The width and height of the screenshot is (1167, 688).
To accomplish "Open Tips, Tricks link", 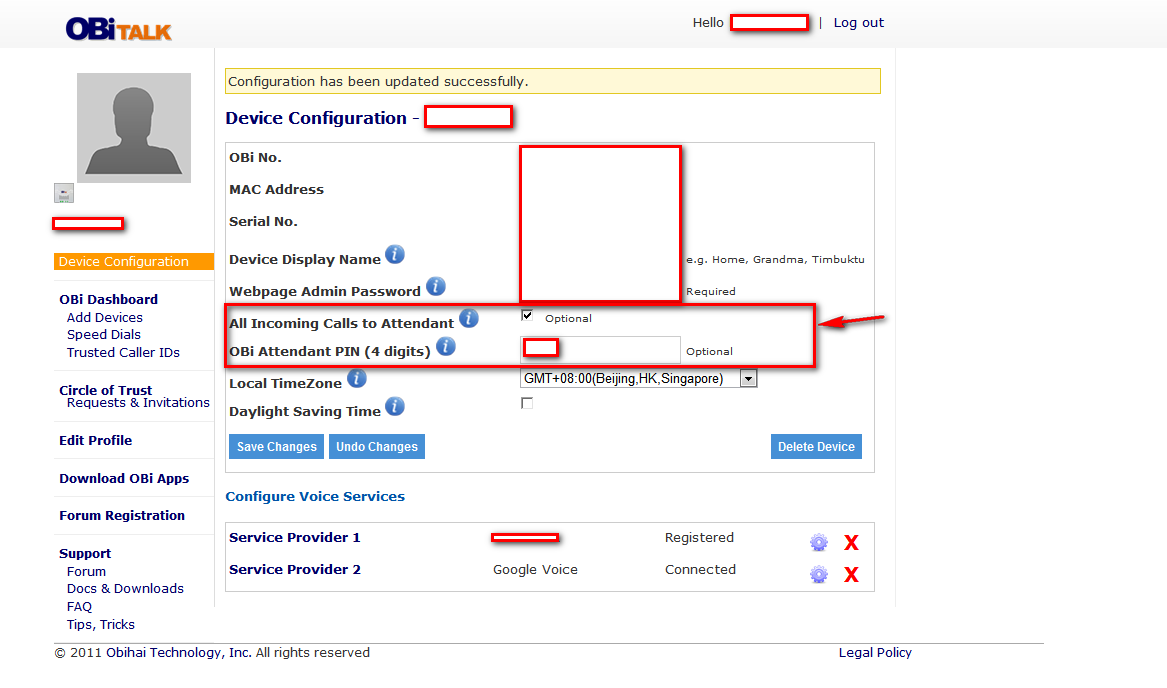I will pyautogui.click(x=100, y=624).
